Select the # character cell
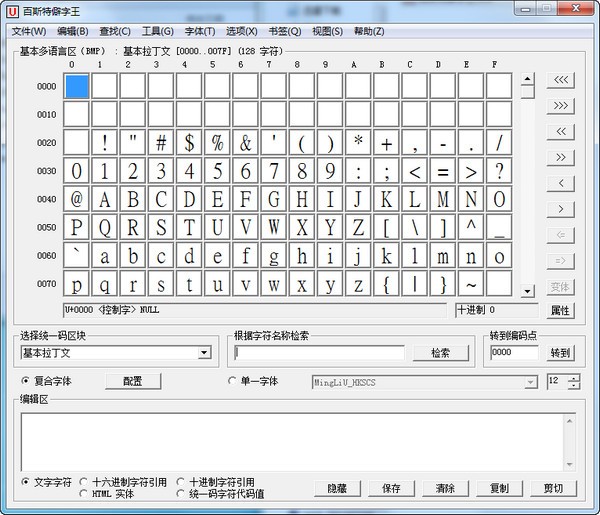The height and width of the screenshot is (515, 600). click(x=161, y=143)
